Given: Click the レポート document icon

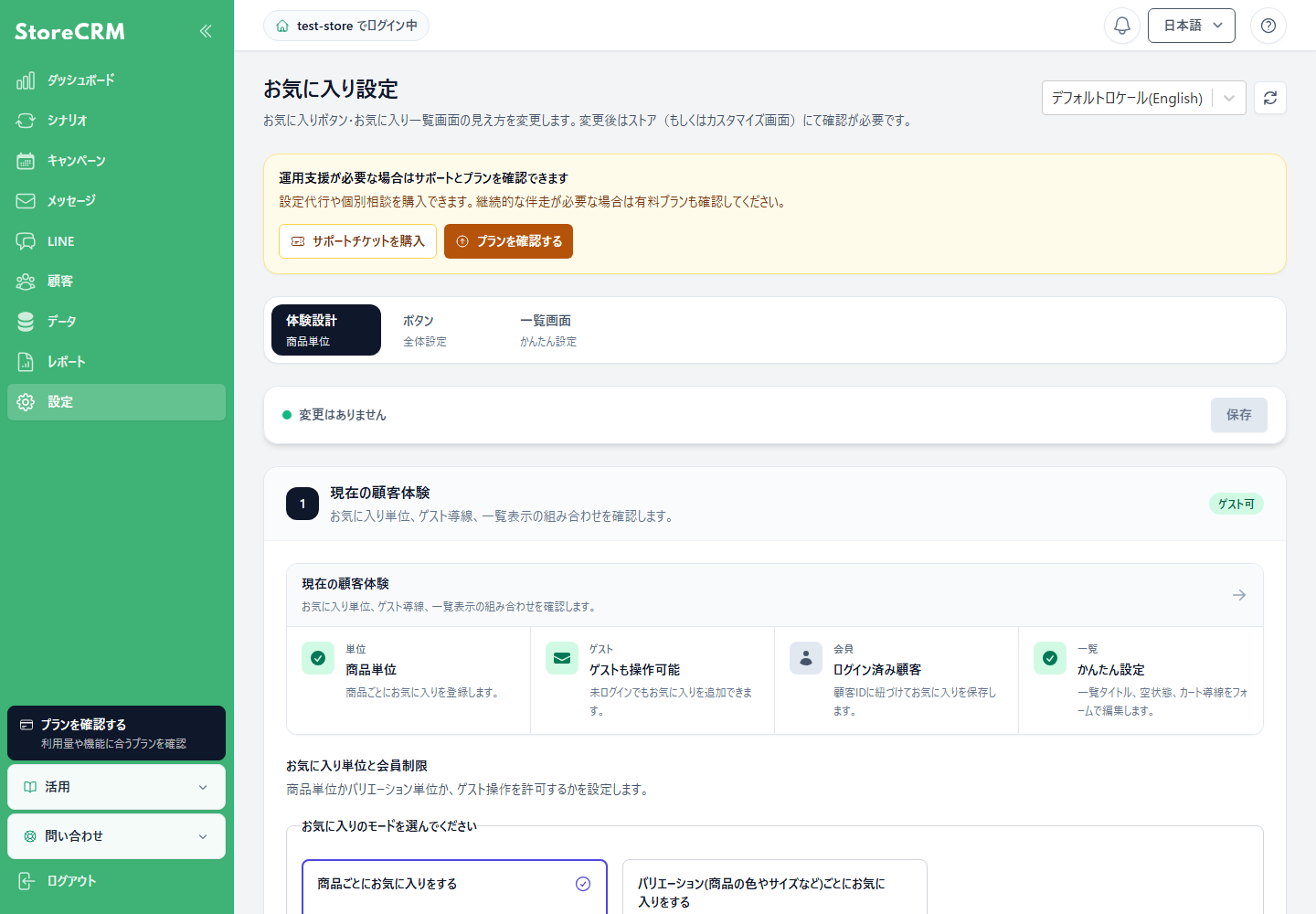Looking at the screenshot, I should pyautogui.click(x=26, y=362).
